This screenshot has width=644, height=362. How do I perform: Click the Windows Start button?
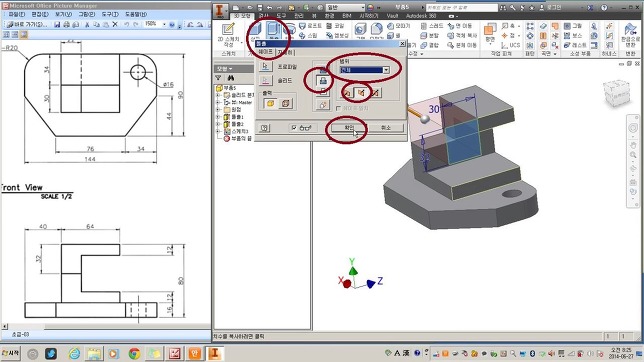11,353
